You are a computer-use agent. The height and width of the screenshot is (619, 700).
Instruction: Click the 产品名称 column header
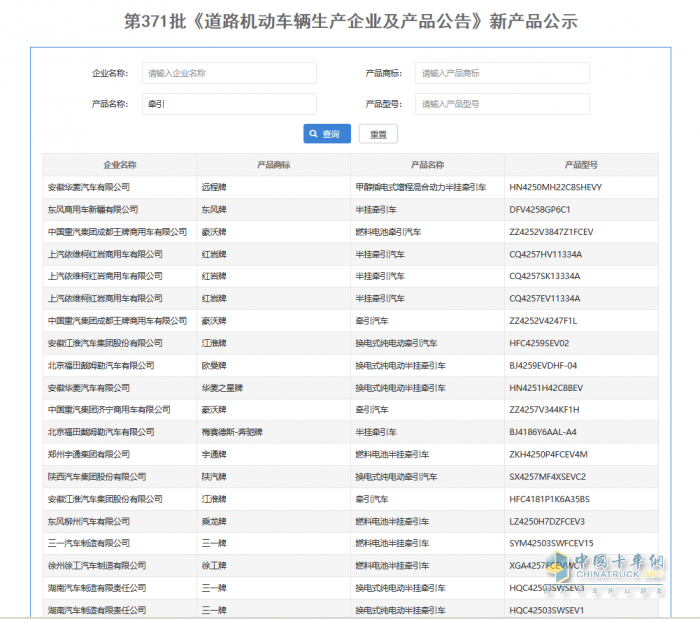coord(427,165)
